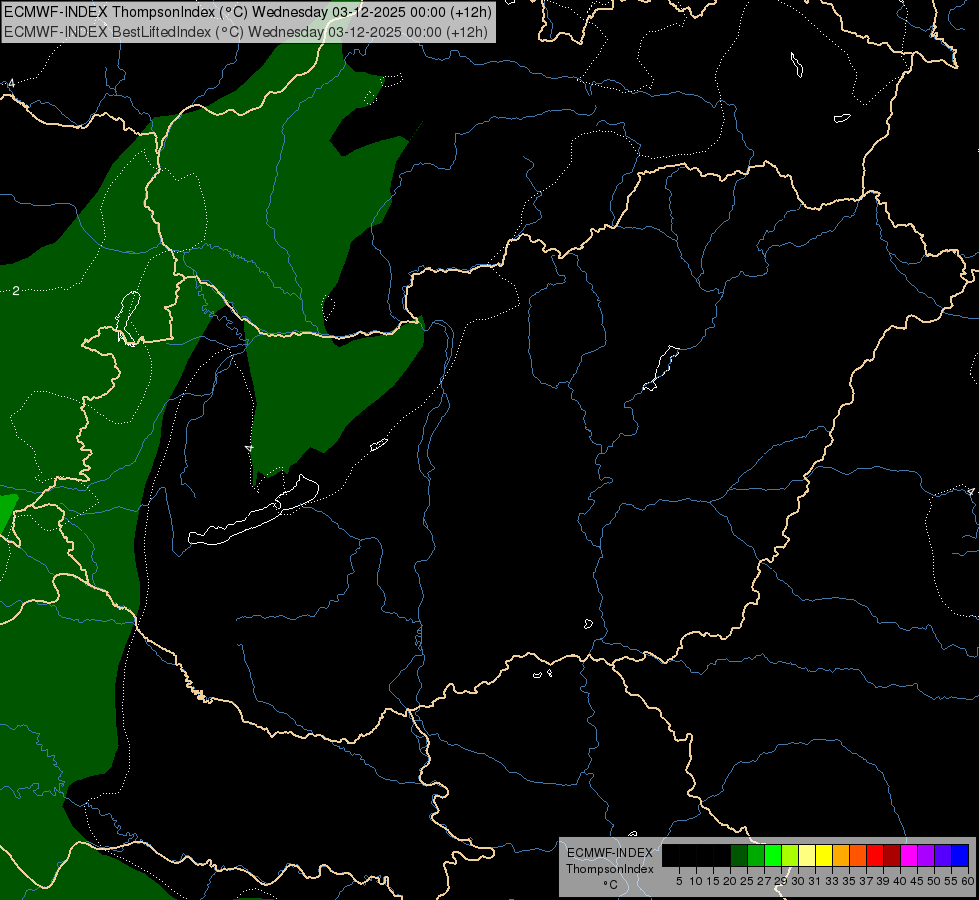The width and height of the screenshot is (979, 900).
Task: Click the legend tick label 35
Action: (x=849, y=881)
